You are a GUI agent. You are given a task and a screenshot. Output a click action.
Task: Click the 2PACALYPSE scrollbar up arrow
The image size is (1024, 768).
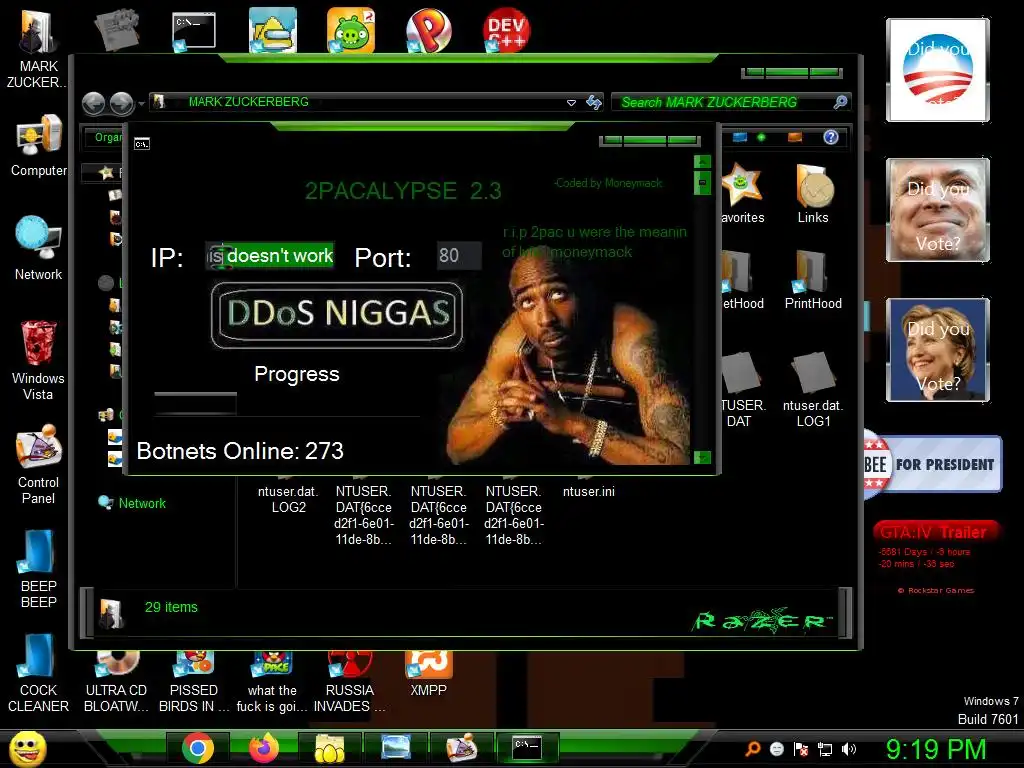tap(702, 161)
